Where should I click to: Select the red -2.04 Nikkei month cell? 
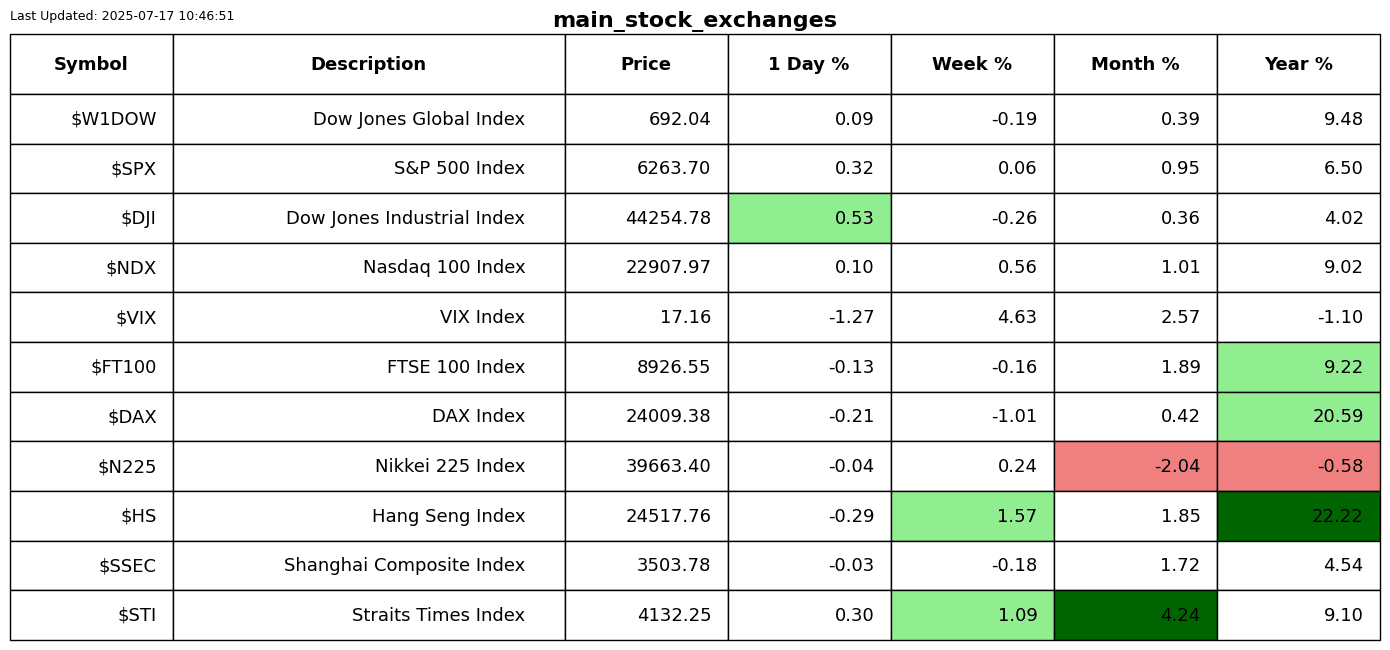(1135, 467)
